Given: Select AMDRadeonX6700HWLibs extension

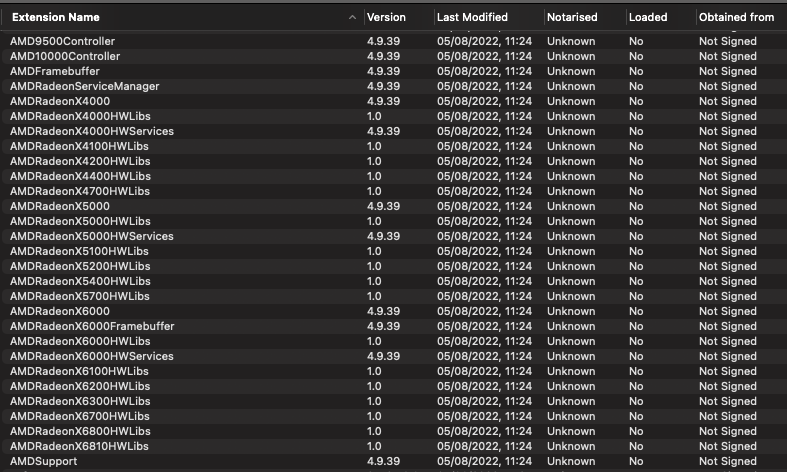Looking at the screenshot, I should point(394,416).
